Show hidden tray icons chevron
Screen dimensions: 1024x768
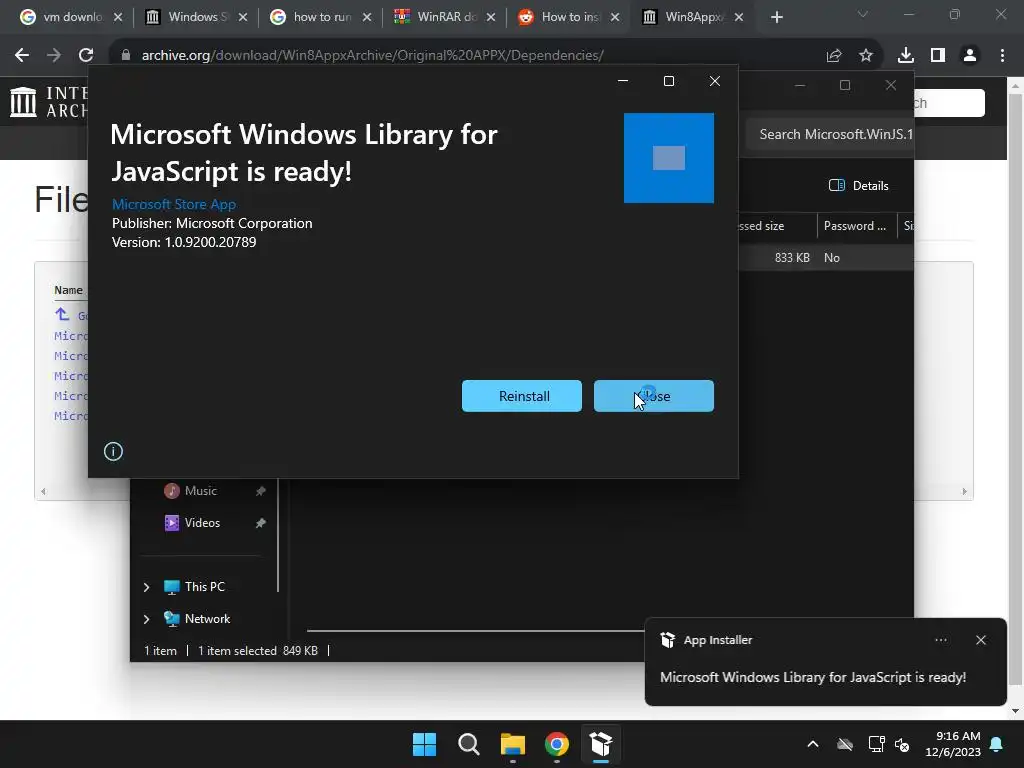click(812, 744)
